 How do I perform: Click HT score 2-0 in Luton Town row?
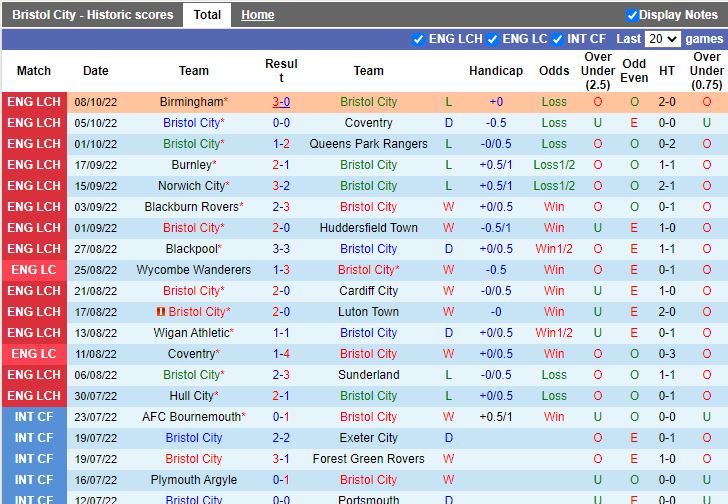[x=667, y=312]
